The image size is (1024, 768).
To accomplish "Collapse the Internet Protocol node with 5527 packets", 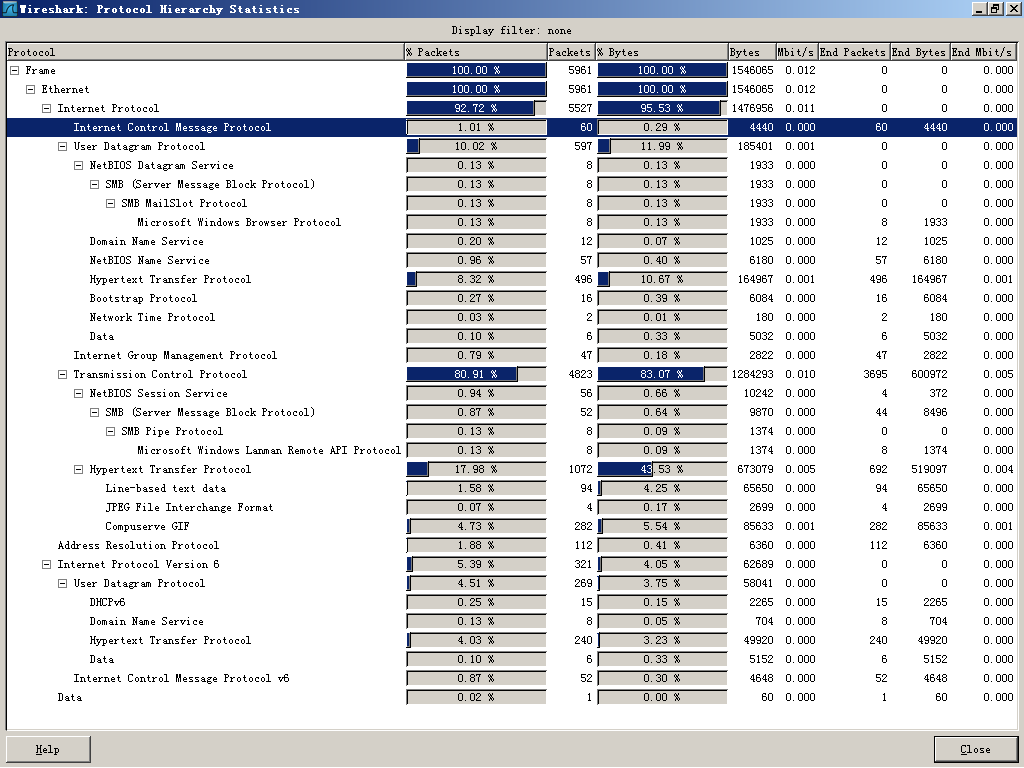I will [x=46, y=108].
